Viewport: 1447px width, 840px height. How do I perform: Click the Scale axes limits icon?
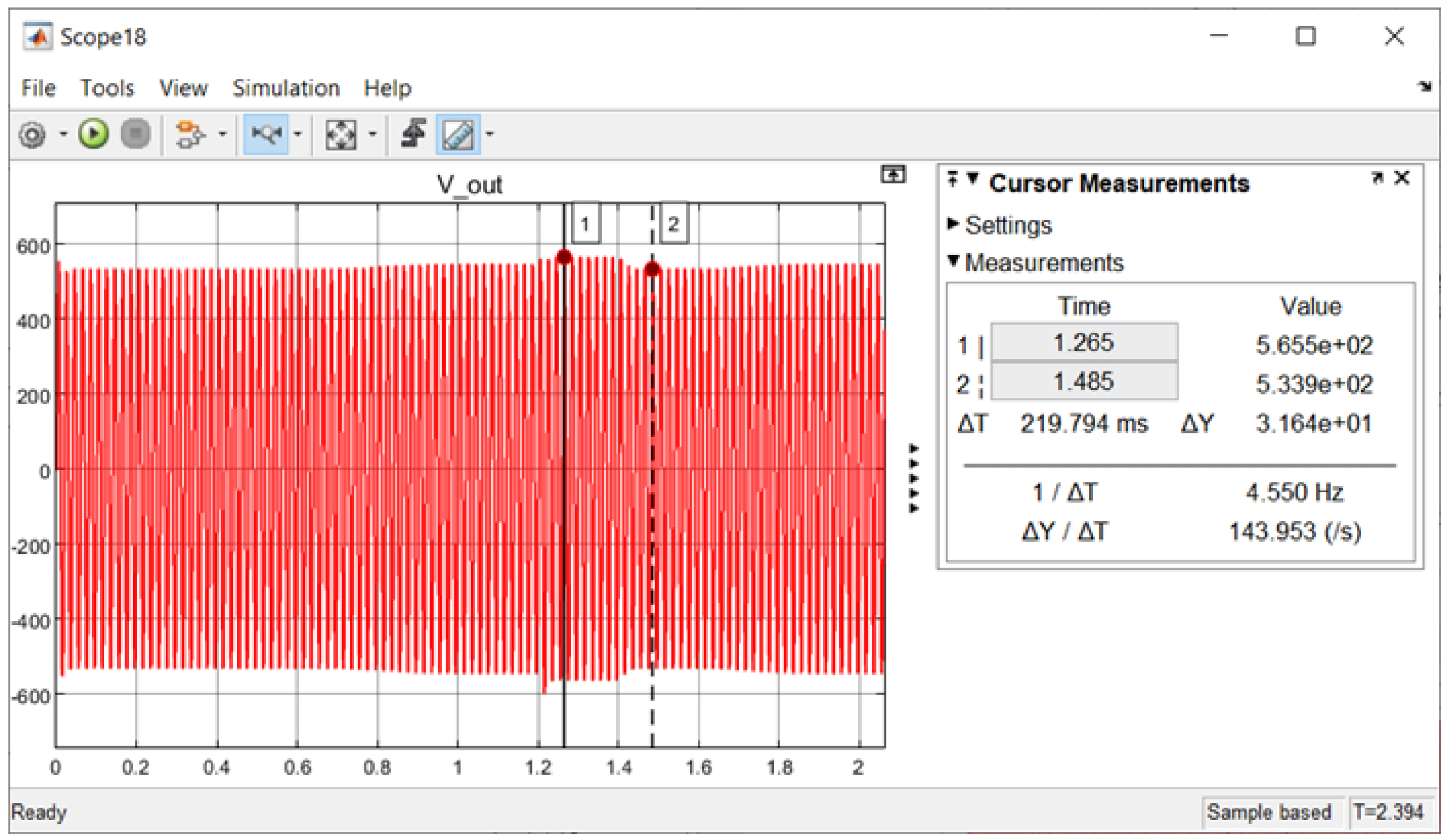341,134
